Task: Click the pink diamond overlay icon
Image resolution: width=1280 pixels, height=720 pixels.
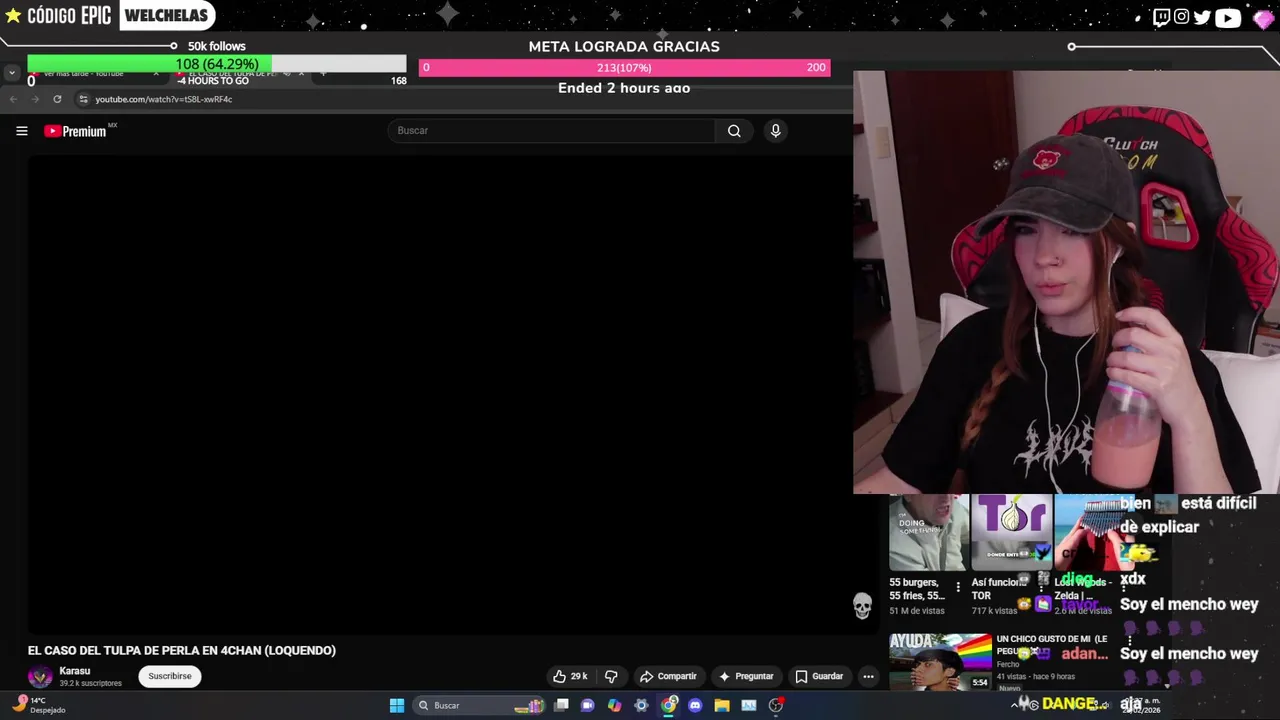Action: tap(1263, 19)
